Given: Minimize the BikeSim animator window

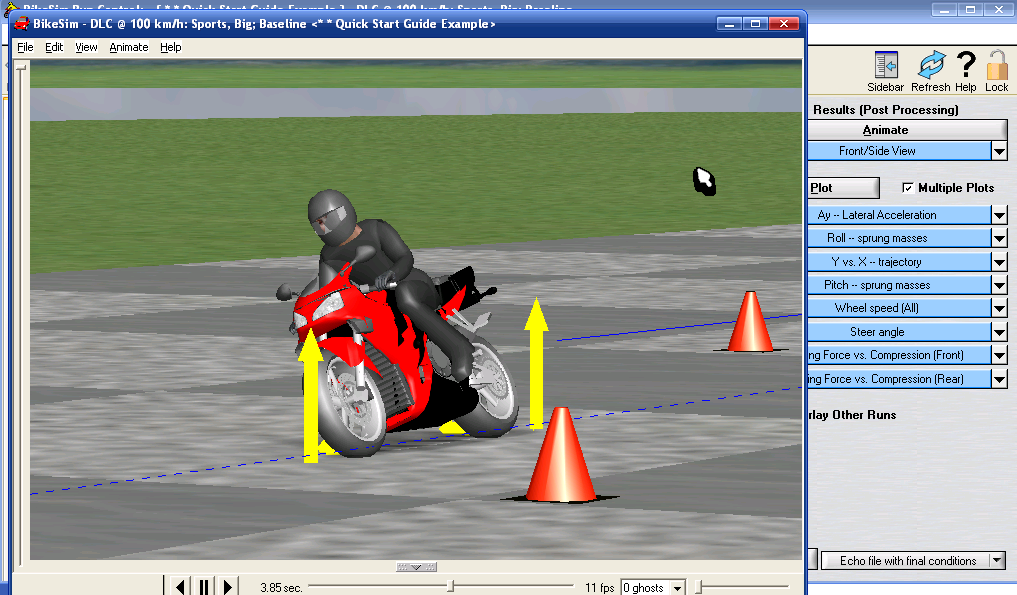Looking at the screenshot, I should point(730,24).
